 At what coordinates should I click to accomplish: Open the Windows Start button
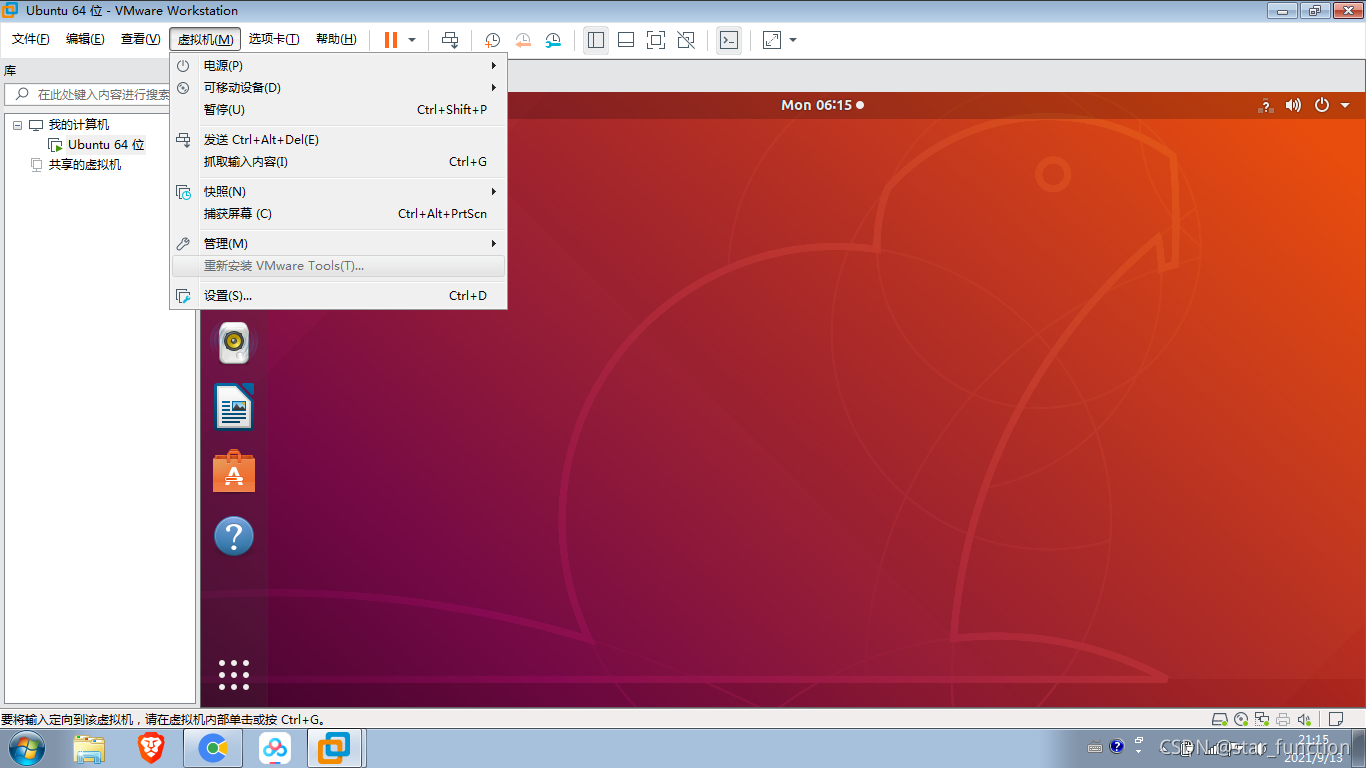pyautogui.click(x=25, y=748)
